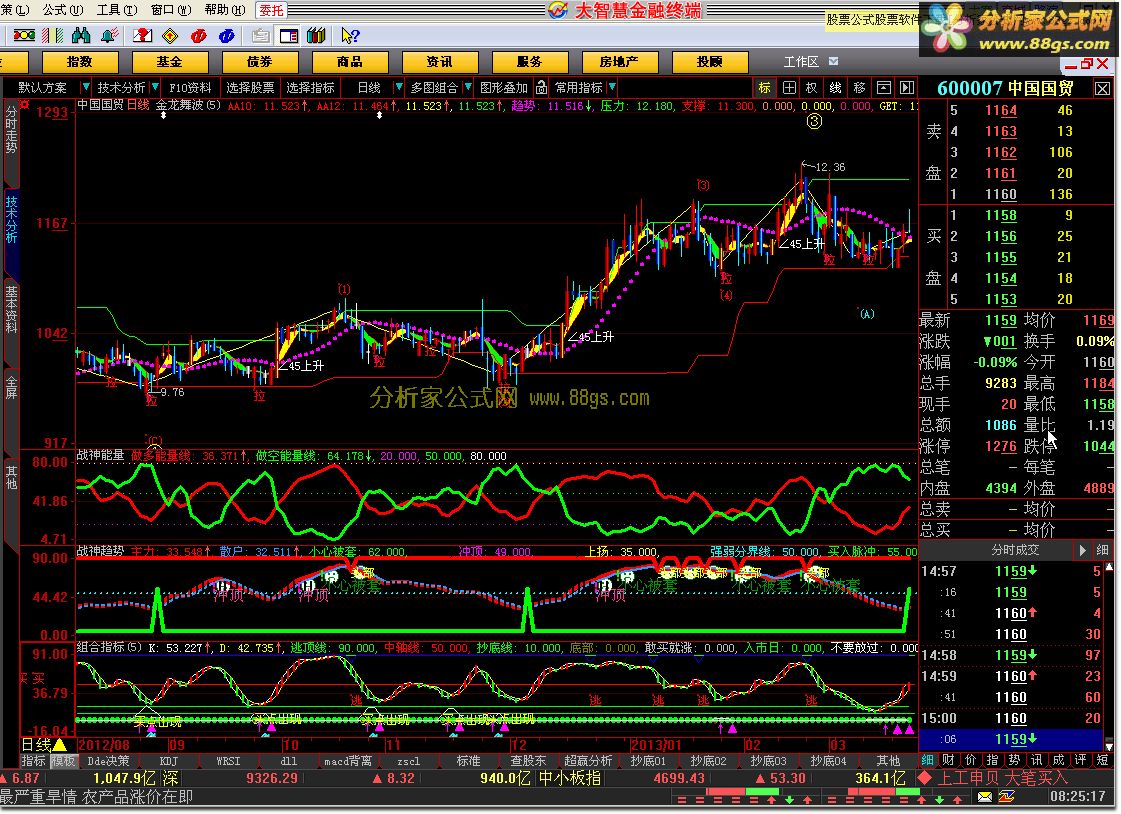1121x814 pixels.
Task: Select the 商品 category button
Action: point(349,62)
